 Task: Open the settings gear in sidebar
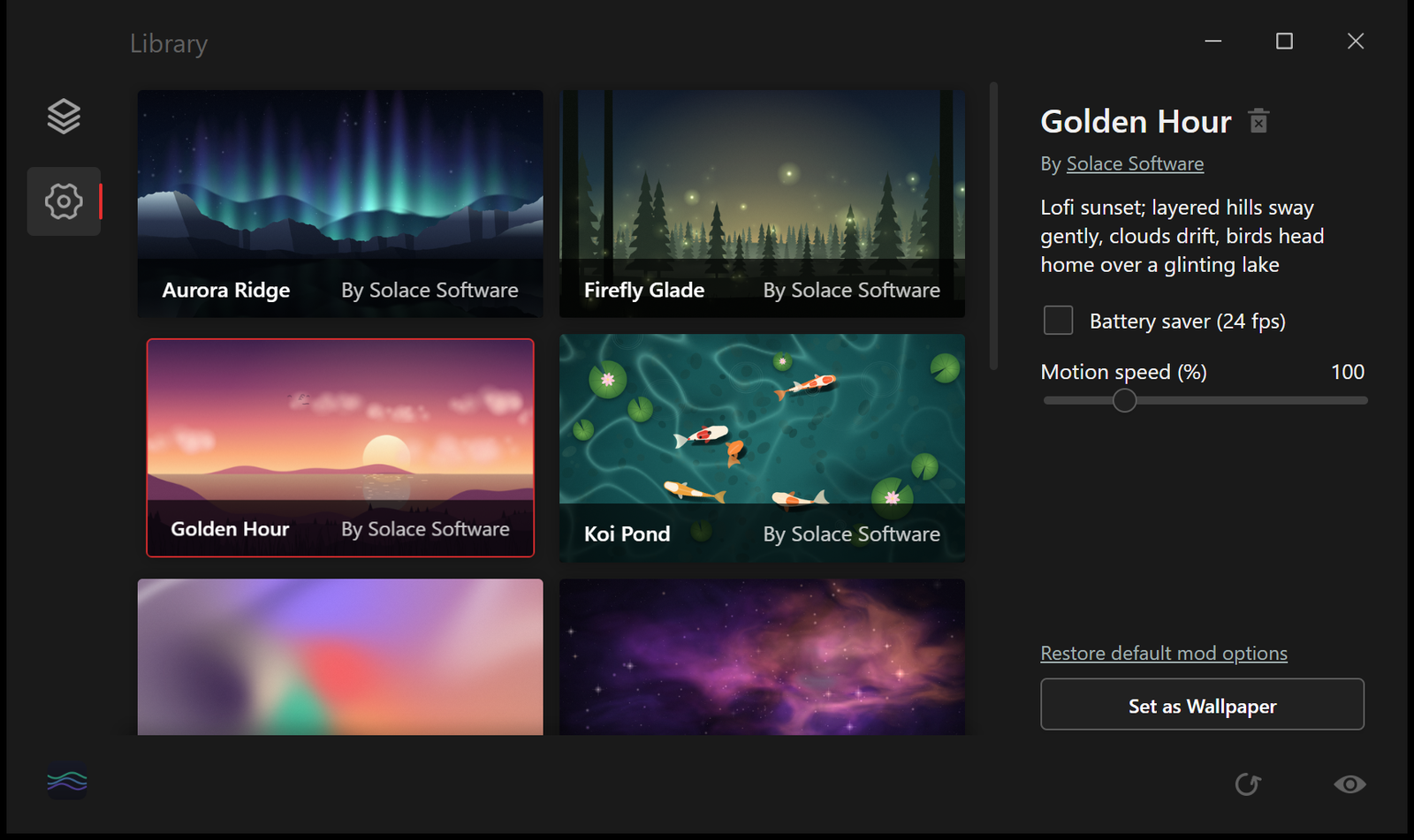[x=64, y=201]
